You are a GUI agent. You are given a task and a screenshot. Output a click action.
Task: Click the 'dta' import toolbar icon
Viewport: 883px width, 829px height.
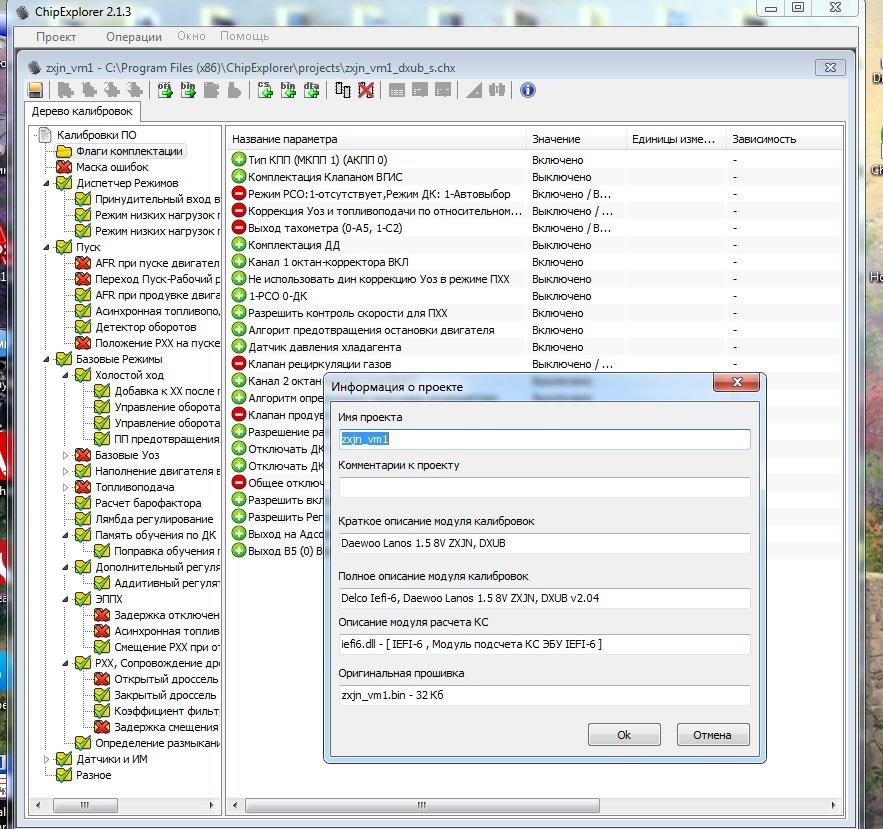[312, 90]
